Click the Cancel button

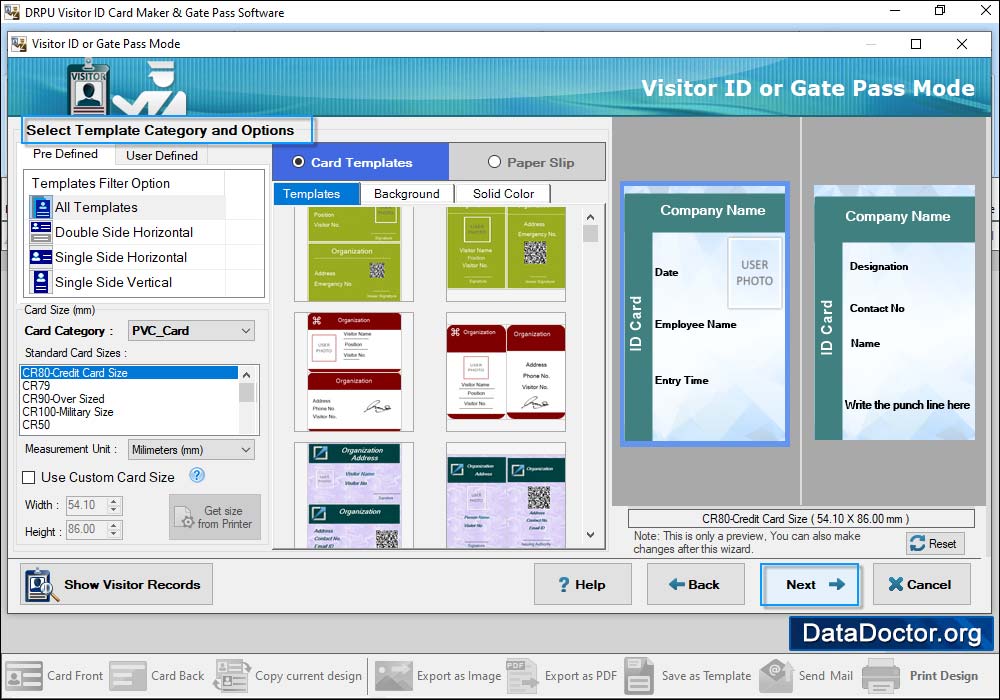922,585
